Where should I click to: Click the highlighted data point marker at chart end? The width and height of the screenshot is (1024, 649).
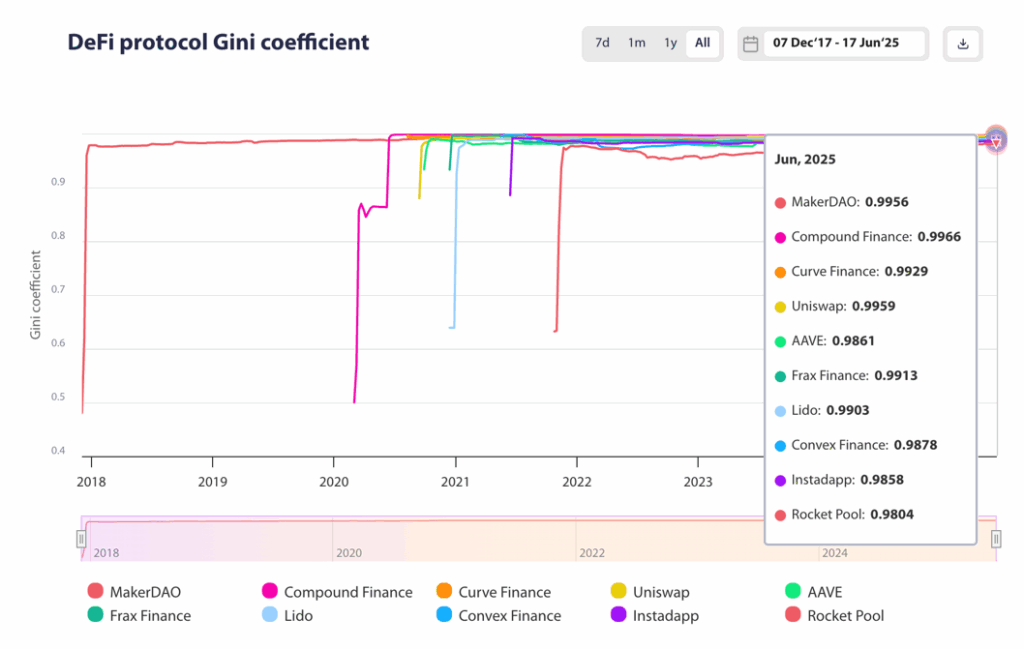(x=996, y=140)
